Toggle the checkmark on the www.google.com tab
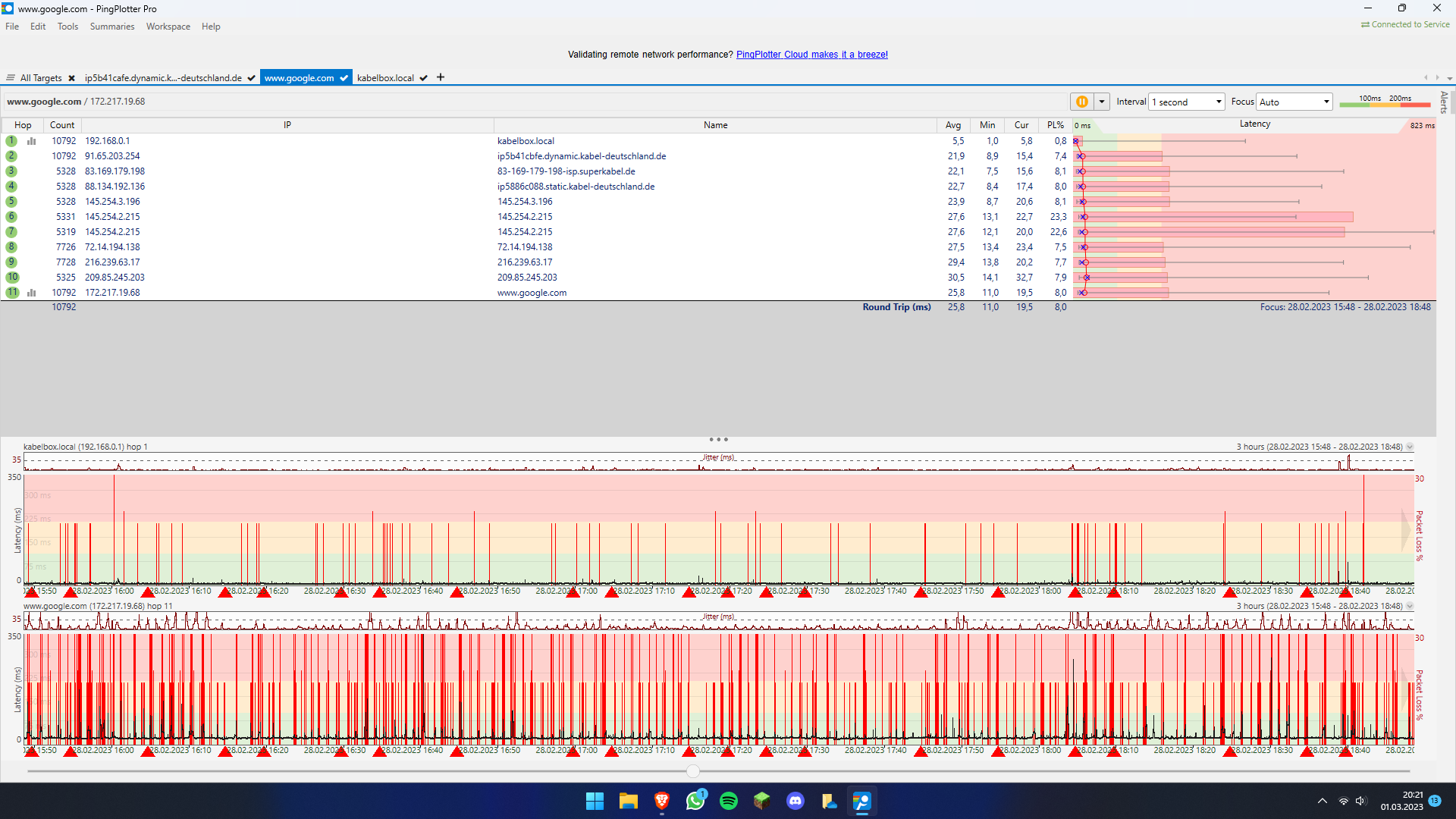 tap(344, 77)
